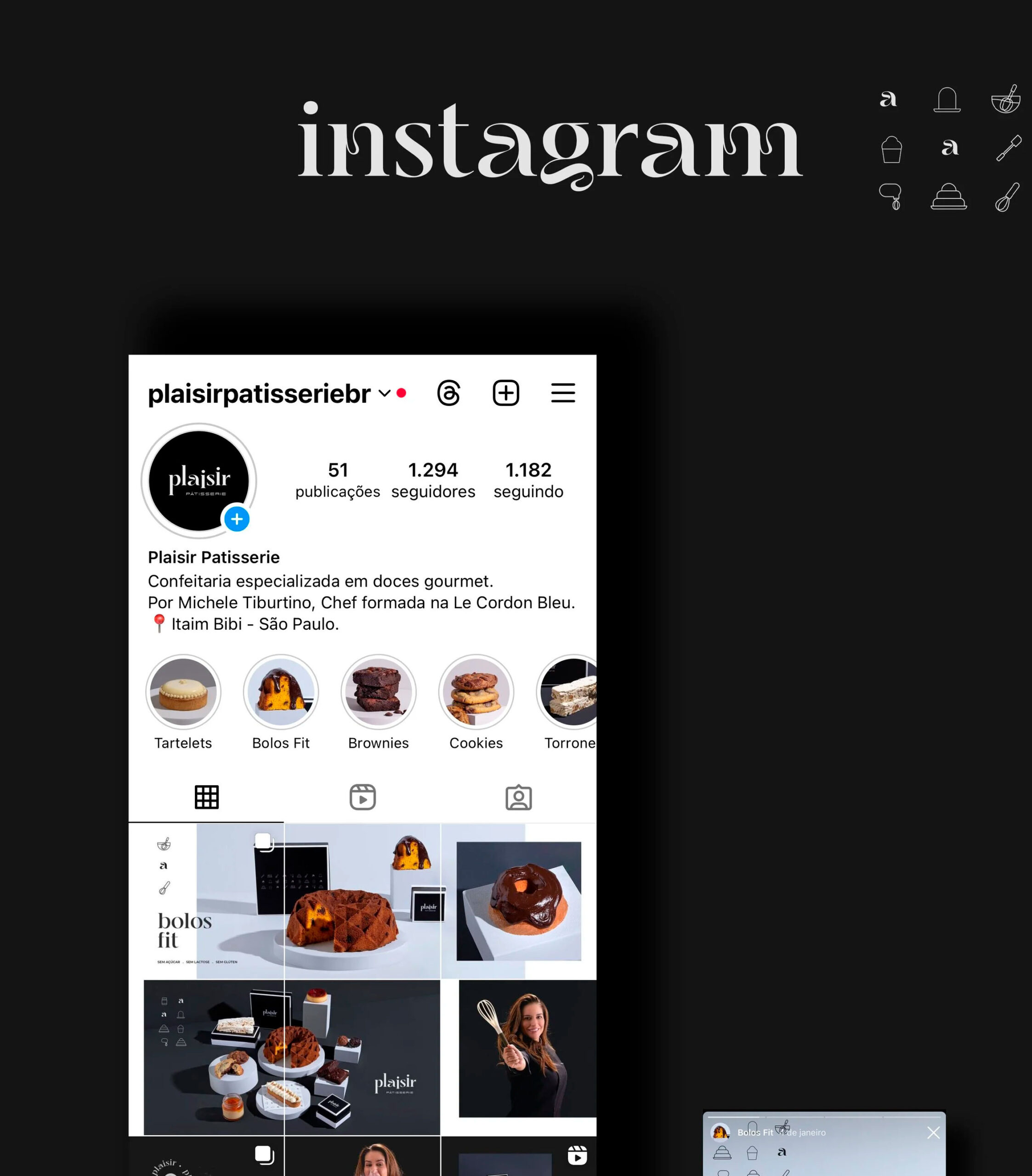Expand the plaisirpatisseriebr account switcher chevron

385,394
